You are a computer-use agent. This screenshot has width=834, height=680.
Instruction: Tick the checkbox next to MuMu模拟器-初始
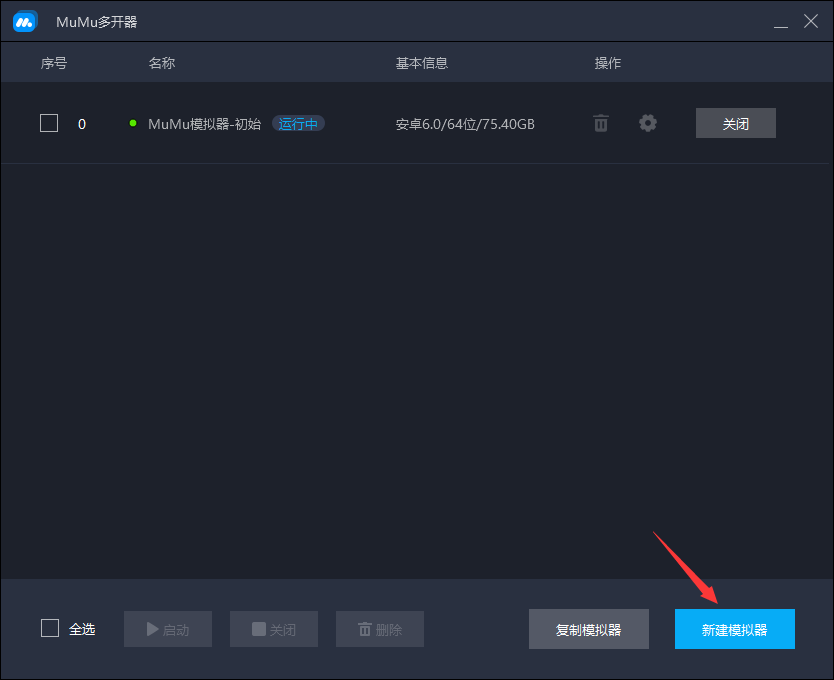(x=48, y=122)
